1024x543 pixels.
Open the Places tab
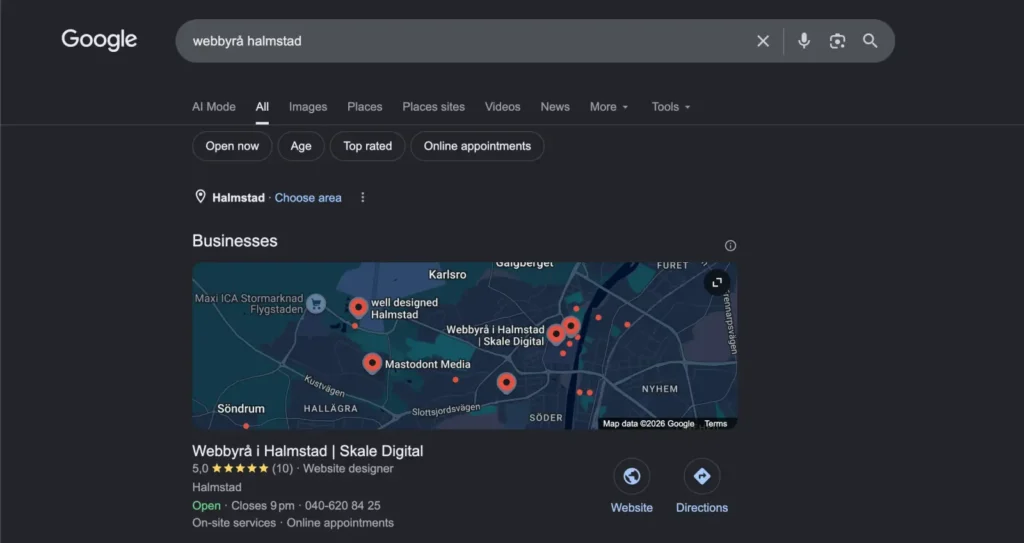click(364, 107)
